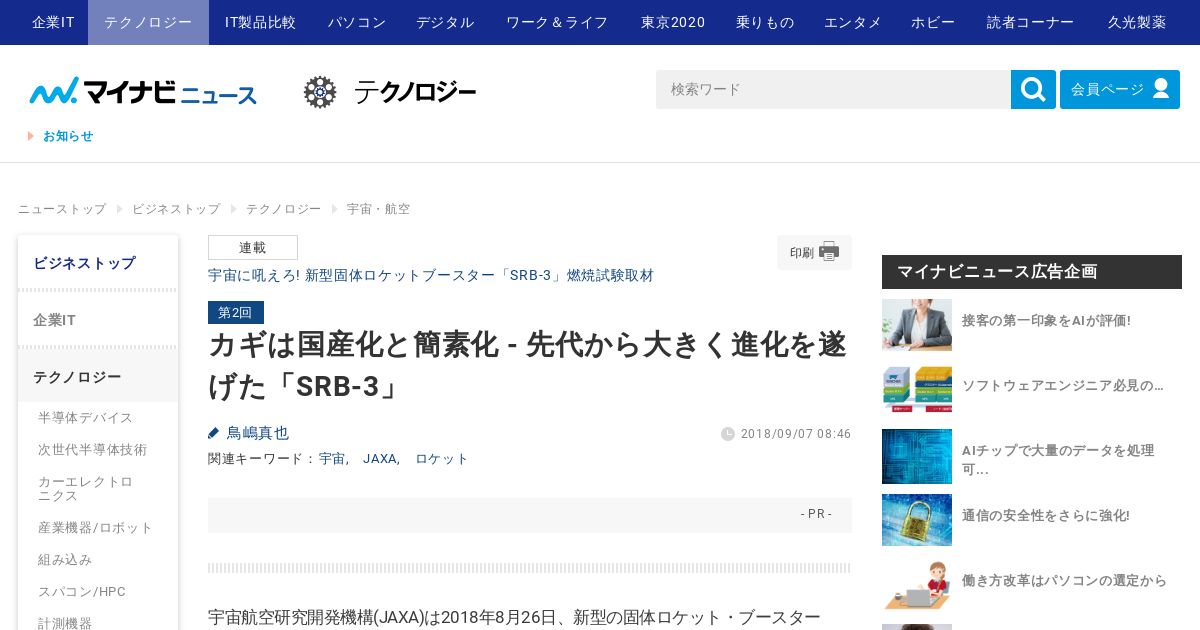Focus the 検索ワード search field
The image size is (1200, 630).
(x=833, y=89)
